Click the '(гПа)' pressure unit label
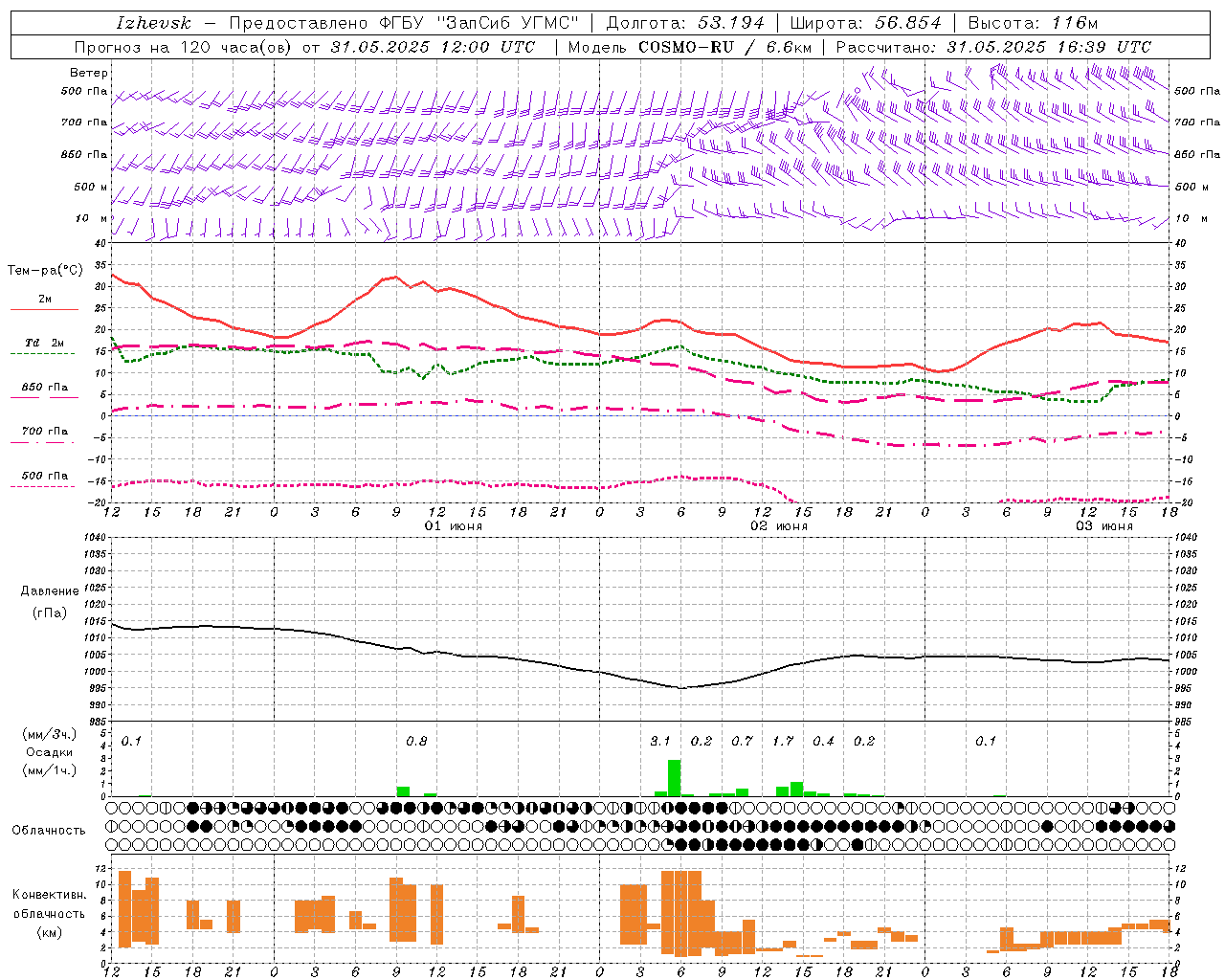1225x980 pixels. [x=50, y=613]
